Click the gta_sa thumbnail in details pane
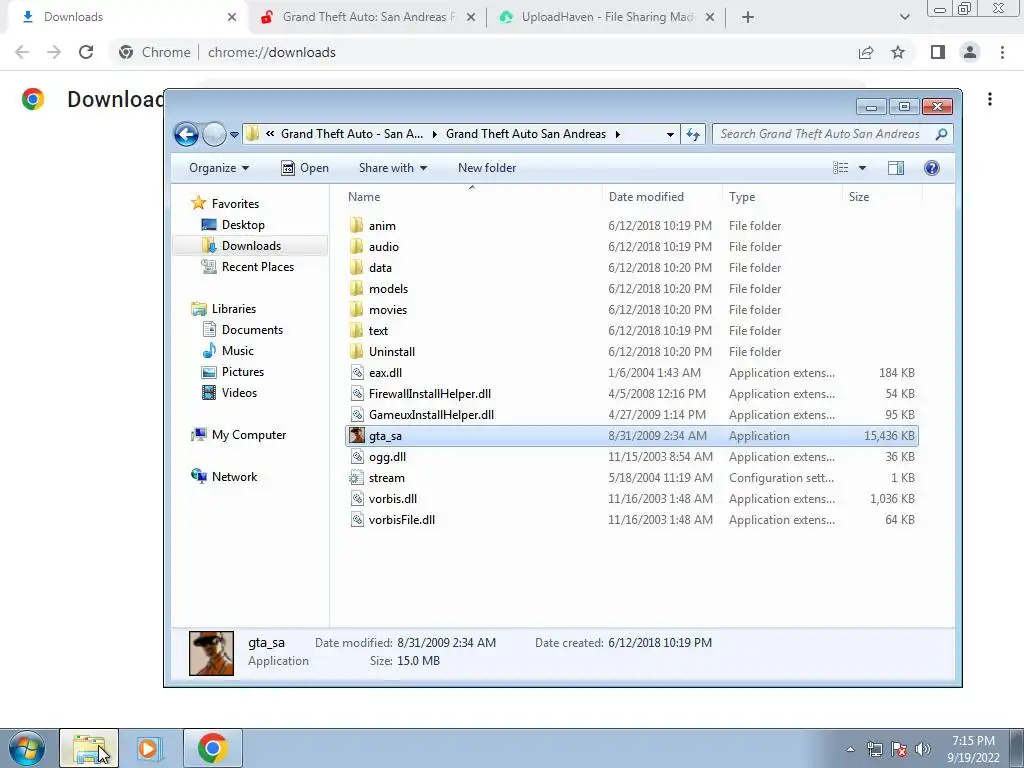 (x=211, y=653)
